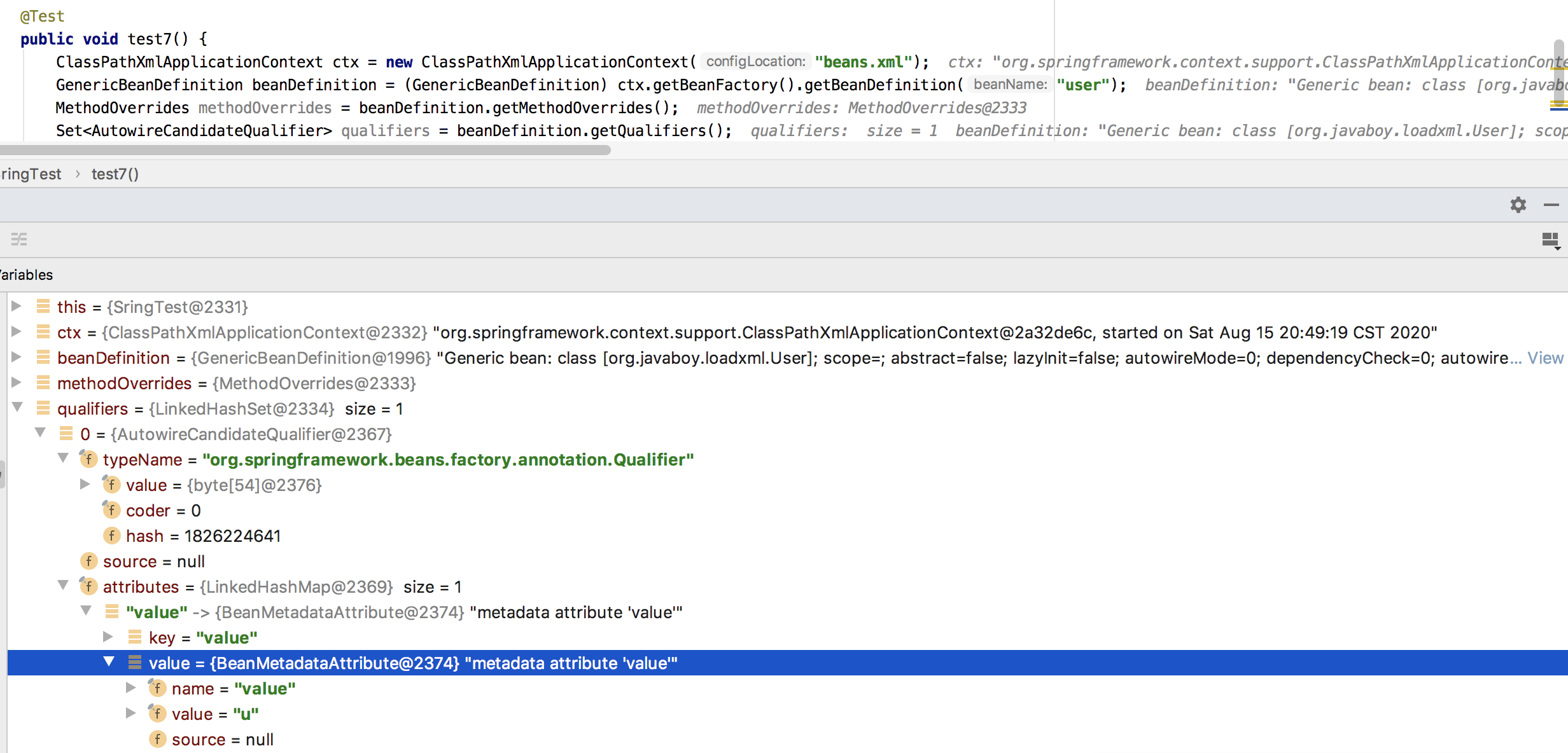
Task: Click the threads view icon in toolbar
Action: tap(19, 240)
